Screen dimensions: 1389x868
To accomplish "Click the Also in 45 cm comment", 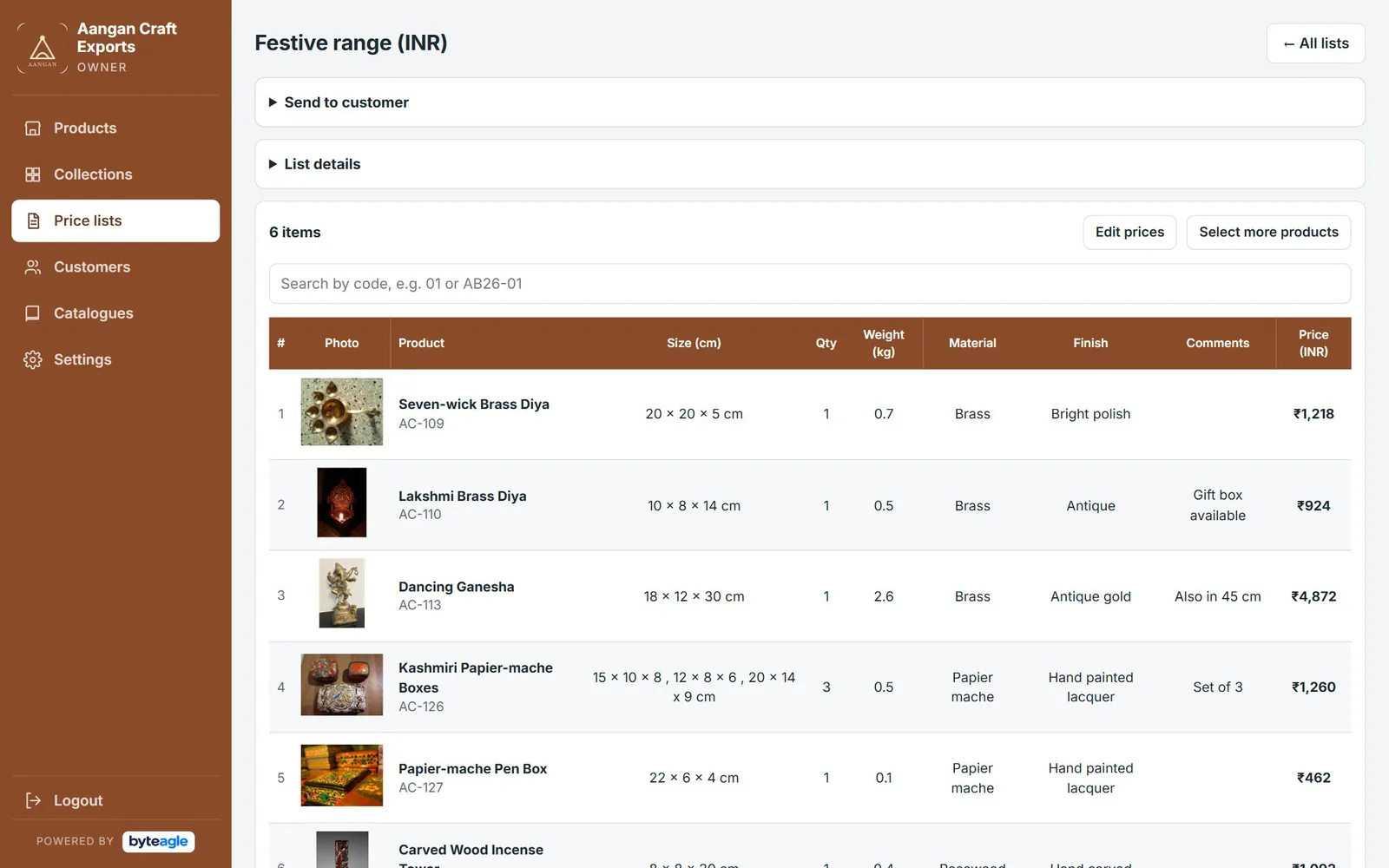I will (x=1217, y=596).
